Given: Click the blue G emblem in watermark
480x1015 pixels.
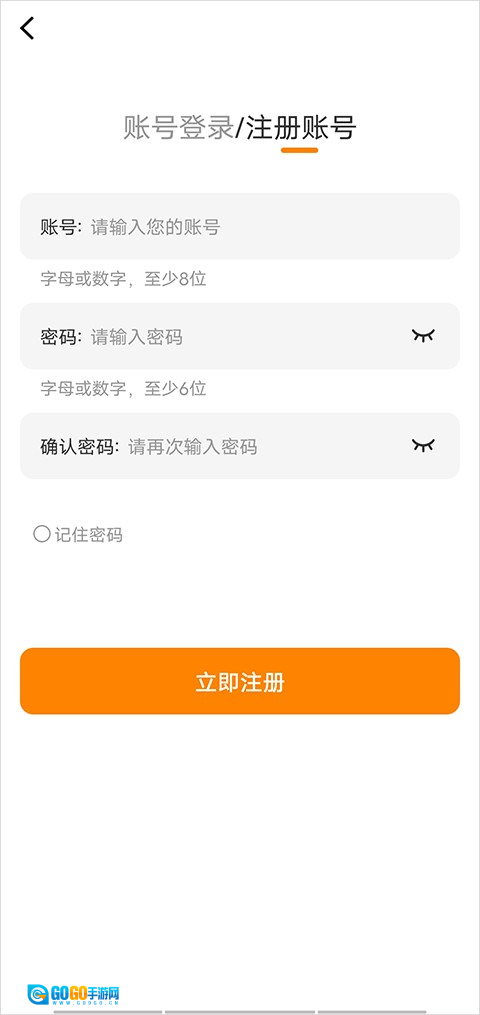Looking at the screenshot, I should (38, 994).
